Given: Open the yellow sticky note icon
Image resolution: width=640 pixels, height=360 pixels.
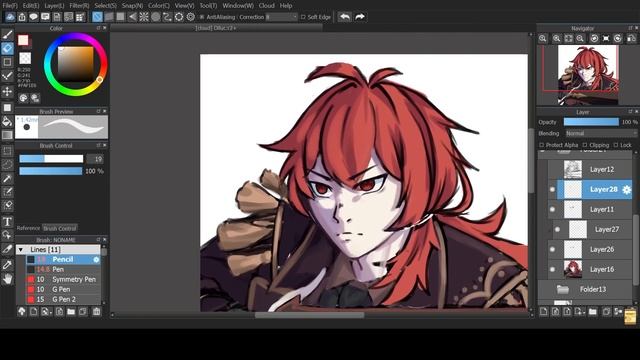Looking at the screenshot, I should 630,318.
